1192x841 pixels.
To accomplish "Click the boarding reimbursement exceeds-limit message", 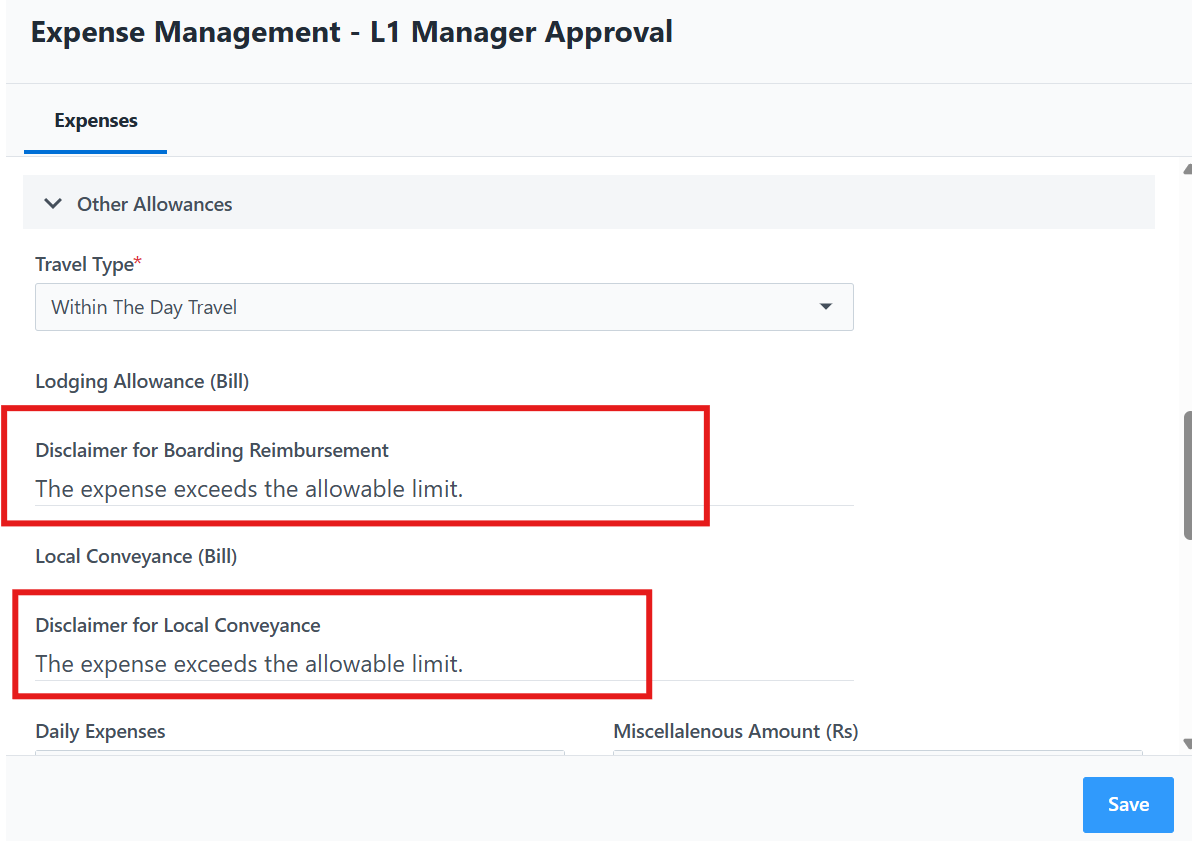I will coord(249,489).
